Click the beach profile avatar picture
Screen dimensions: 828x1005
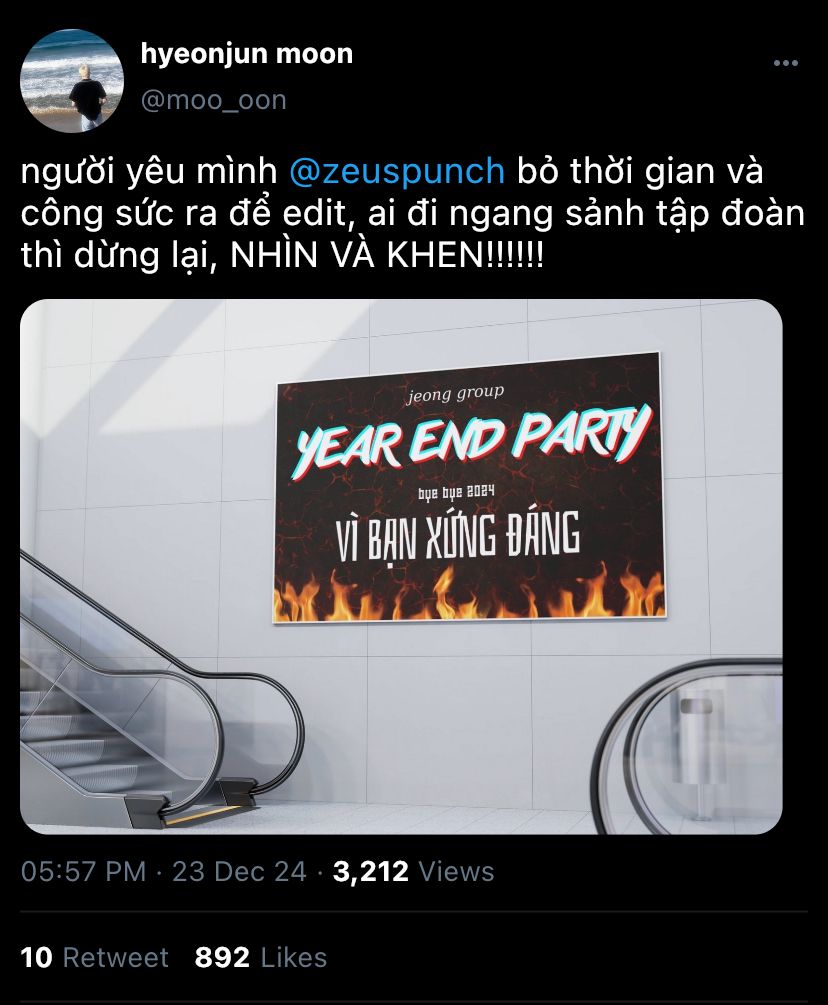(72, 80)
